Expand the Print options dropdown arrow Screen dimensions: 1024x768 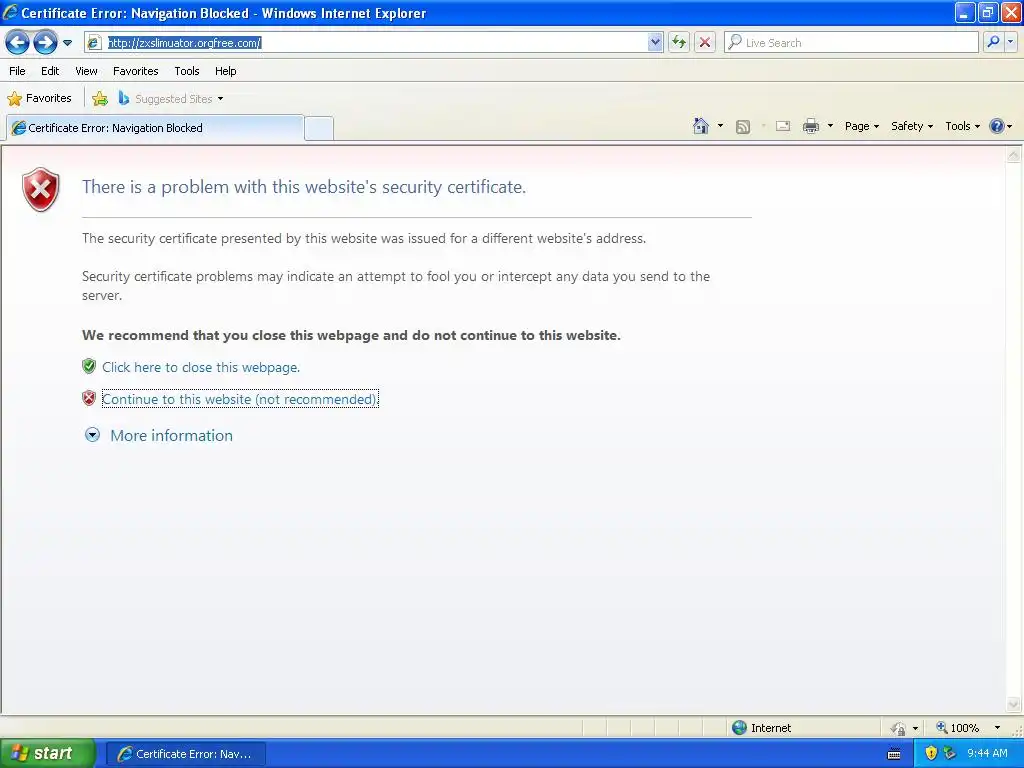click(830, 126)
